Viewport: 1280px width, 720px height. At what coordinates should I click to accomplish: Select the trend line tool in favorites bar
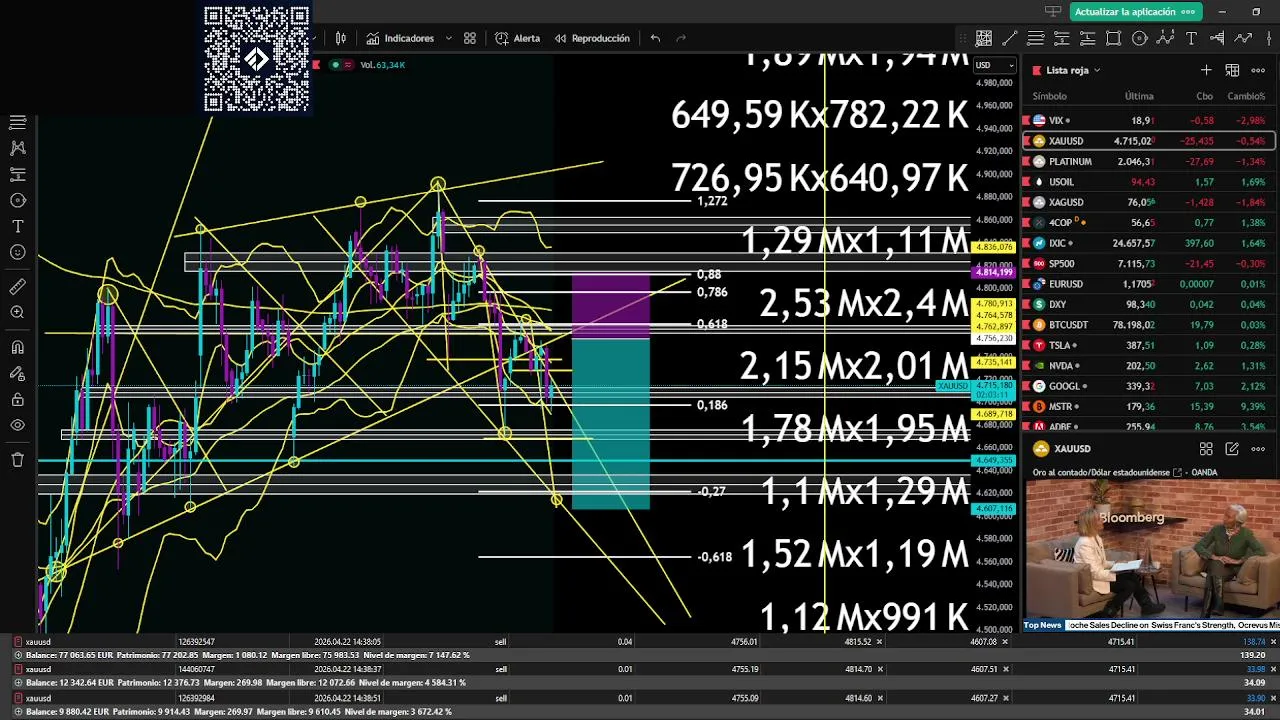click(x=1010, y=38)
